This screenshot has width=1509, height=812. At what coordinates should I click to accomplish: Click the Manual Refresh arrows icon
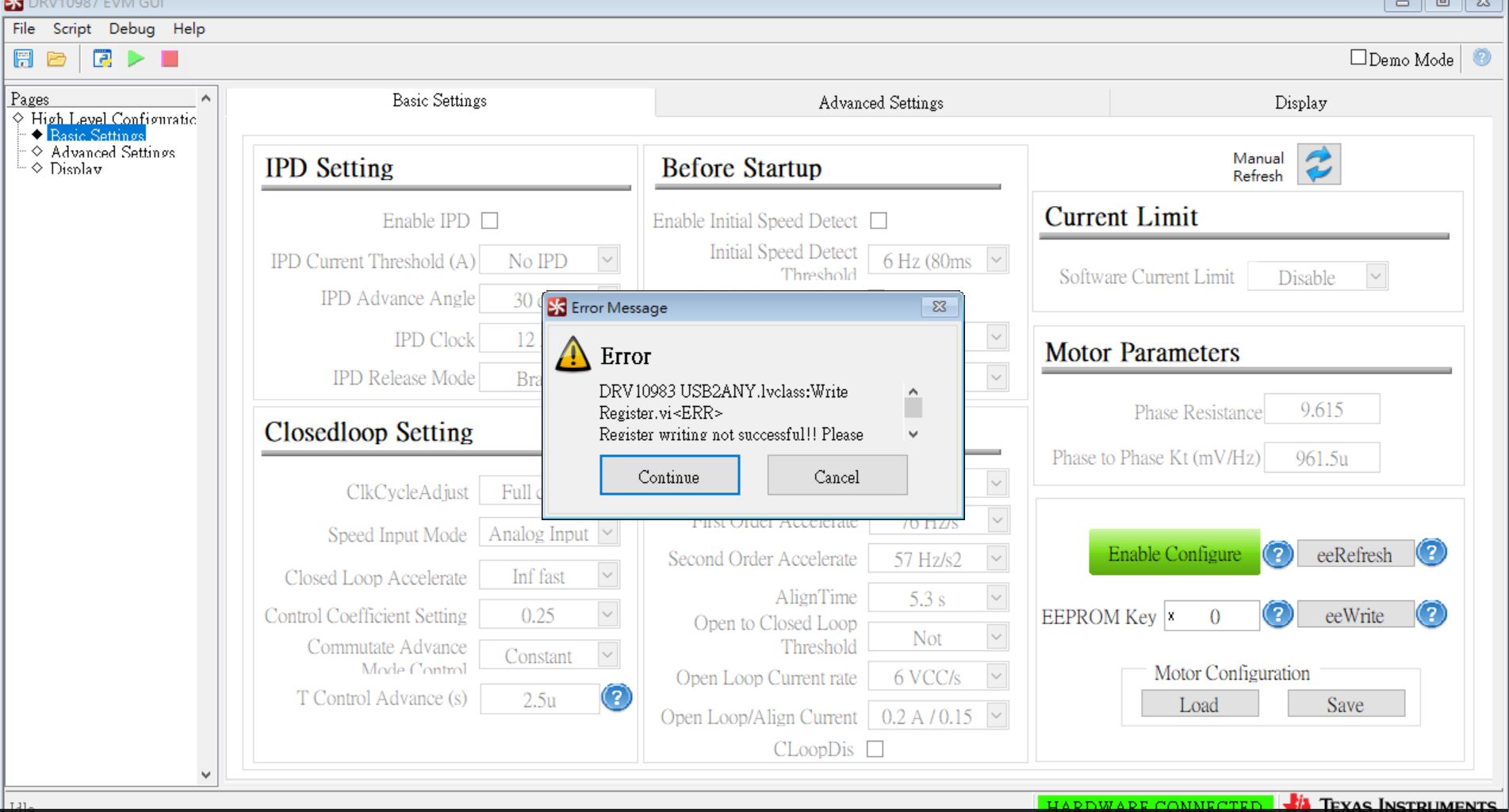(x=1319, y=164)
